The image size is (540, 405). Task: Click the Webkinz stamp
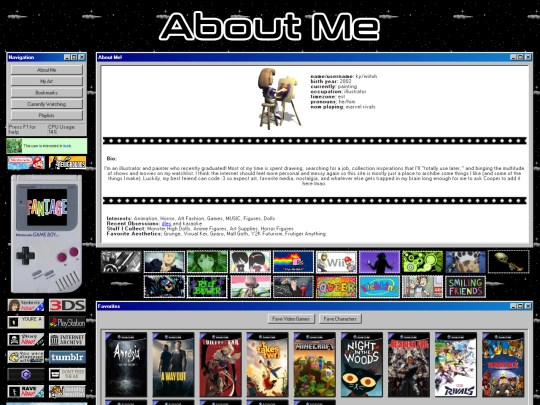coord(380,287)
